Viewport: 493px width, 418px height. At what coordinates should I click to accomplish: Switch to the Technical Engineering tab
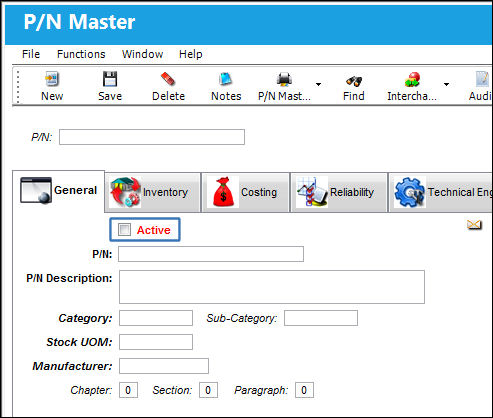click(x=441, y=192)
